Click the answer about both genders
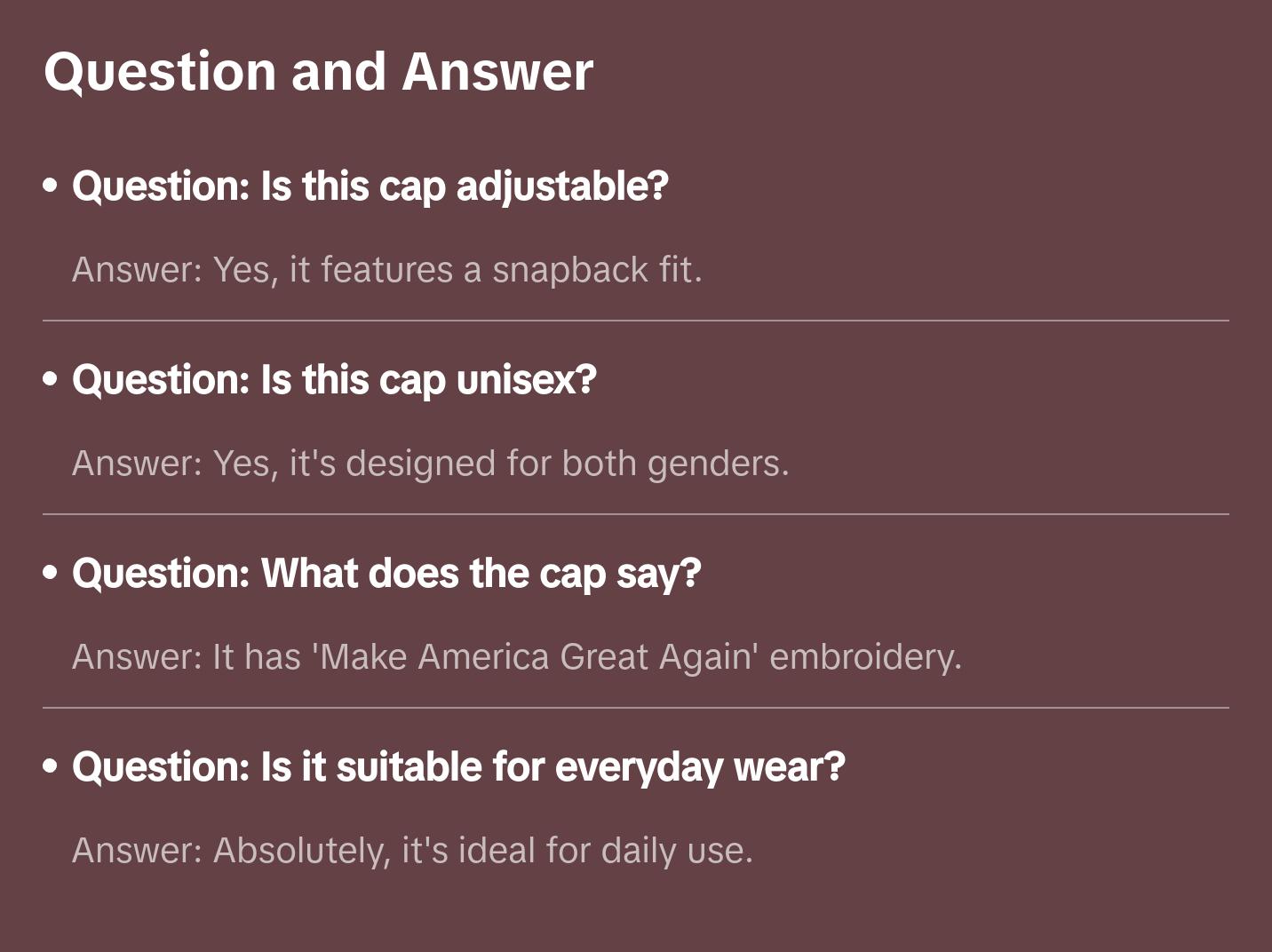 430,464
